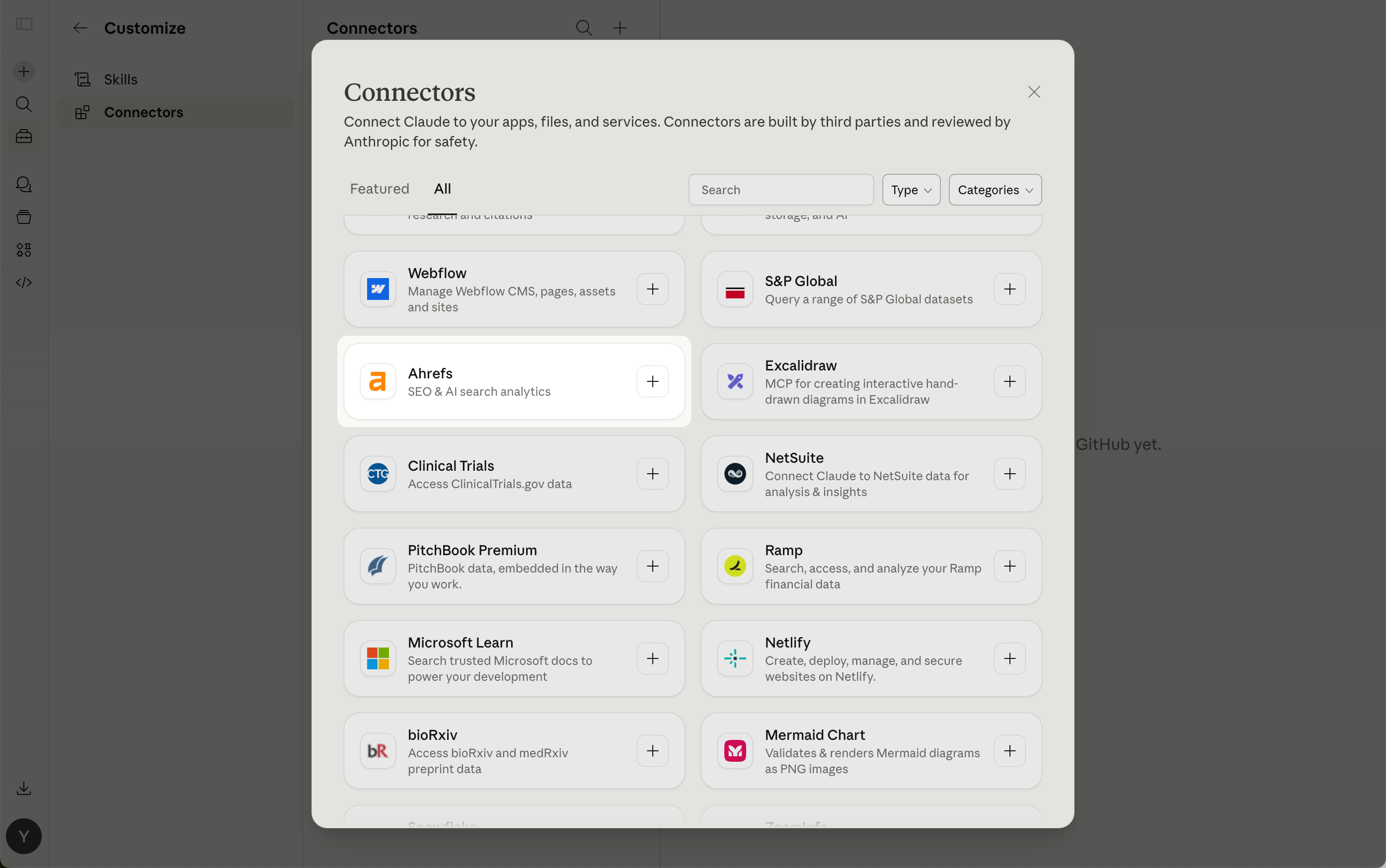1386x868 pixels.
Task: Add the Webflow connector
Action: (652, 289)
